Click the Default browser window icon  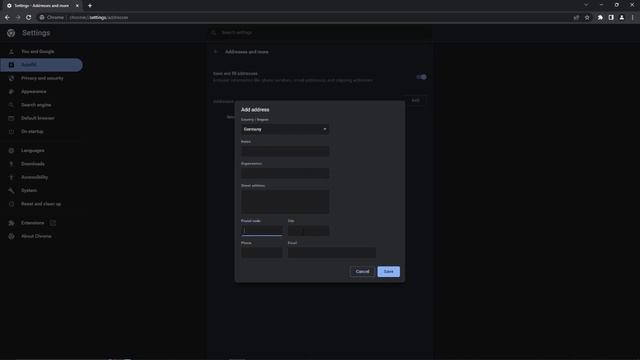11,118
